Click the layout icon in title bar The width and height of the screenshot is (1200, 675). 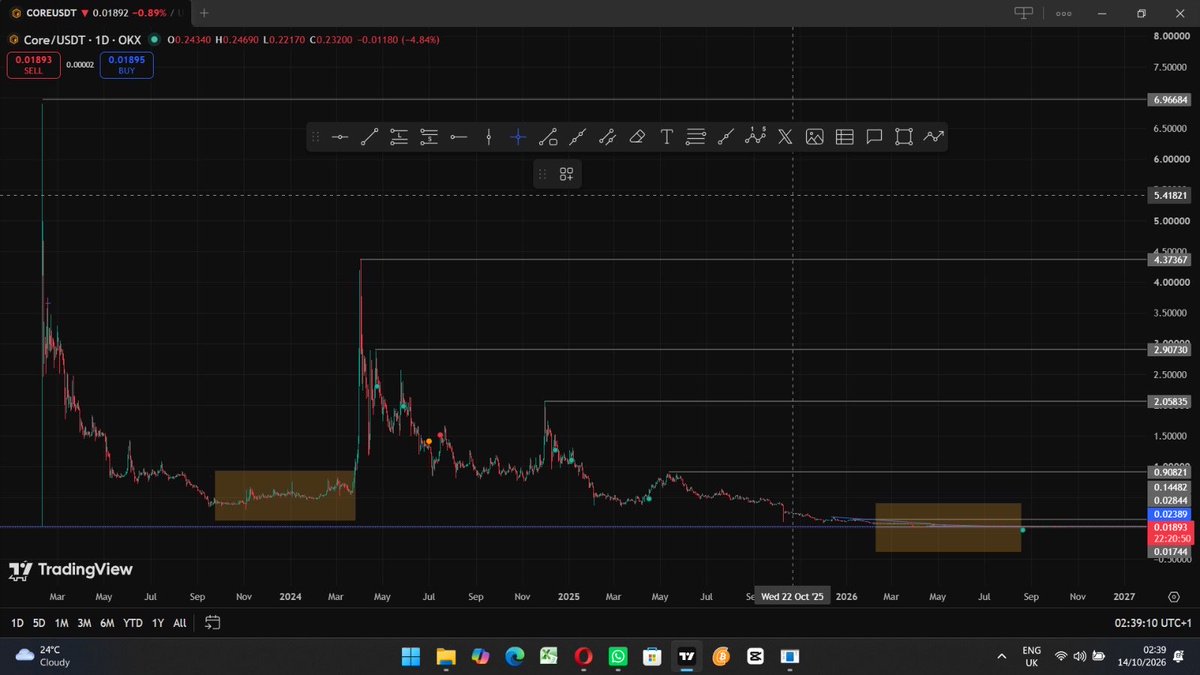point(1023,13)
